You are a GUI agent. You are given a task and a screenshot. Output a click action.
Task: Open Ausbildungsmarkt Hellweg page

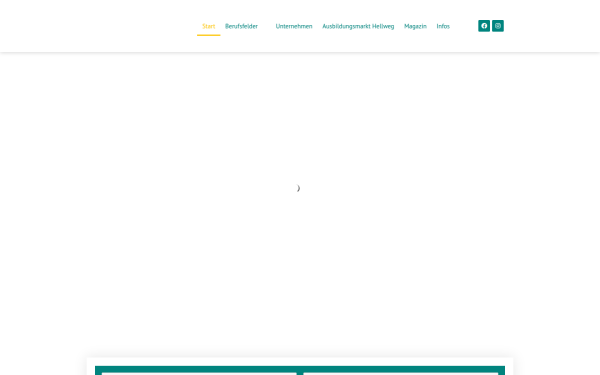(x=358, y=26)
